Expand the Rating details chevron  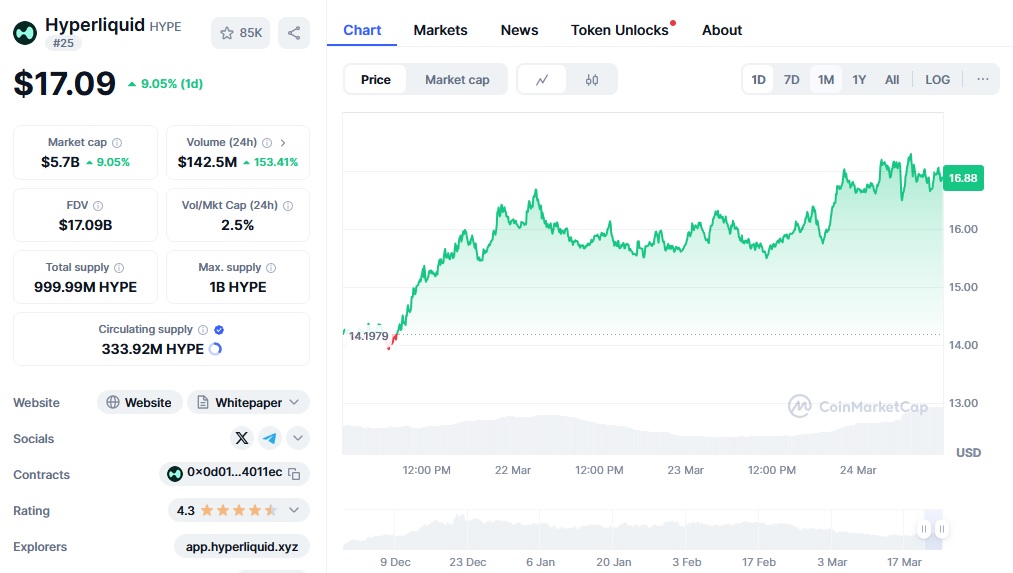294,510
